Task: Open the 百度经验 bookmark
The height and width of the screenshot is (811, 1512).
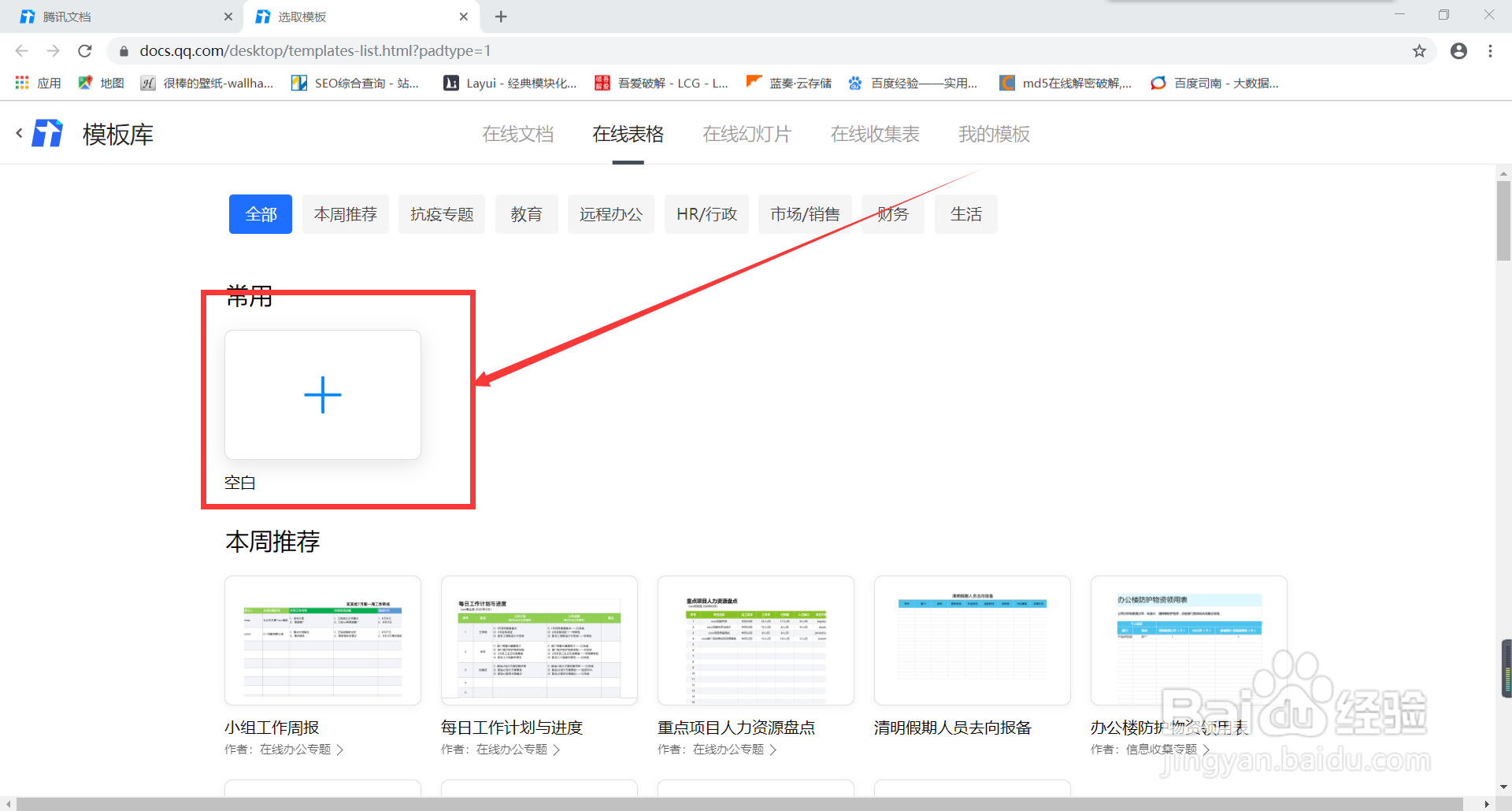Action: [x=913, y=83]
